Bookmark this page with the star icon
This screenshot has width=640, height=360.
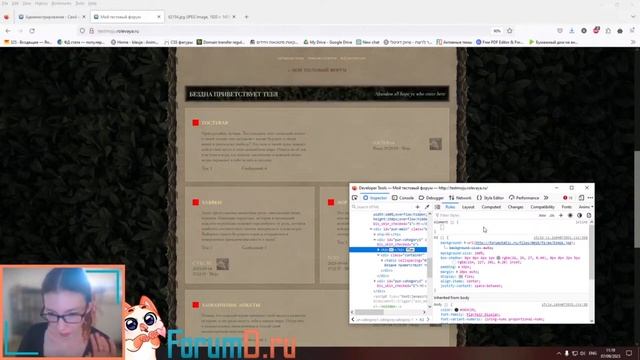[509, 31]
